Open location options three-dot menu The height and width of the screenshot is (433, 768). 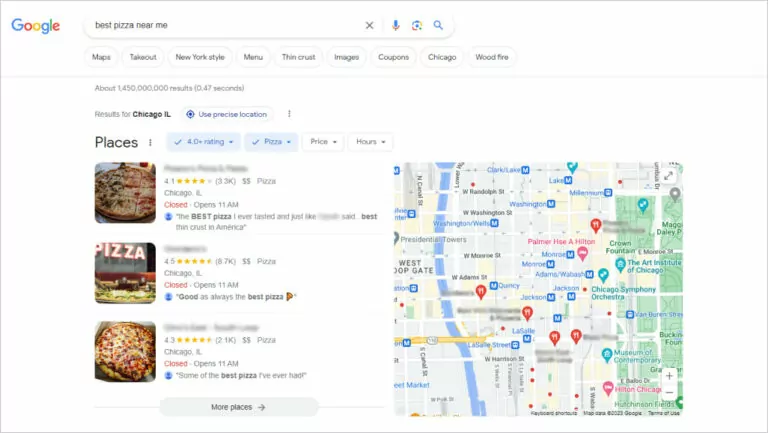(289, 114)
